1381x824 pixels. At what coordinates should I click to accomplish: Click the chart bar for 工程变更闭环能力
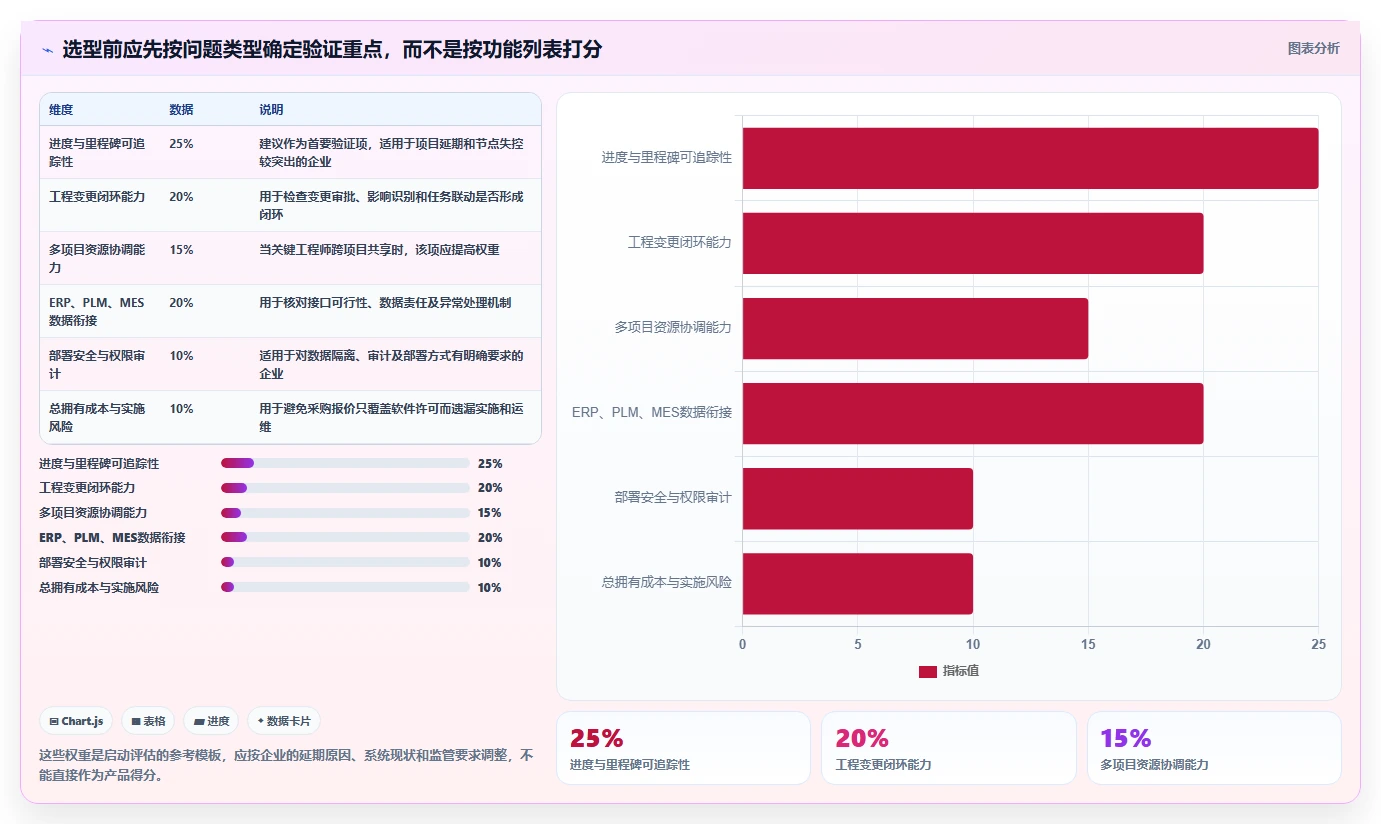(972, 243)
